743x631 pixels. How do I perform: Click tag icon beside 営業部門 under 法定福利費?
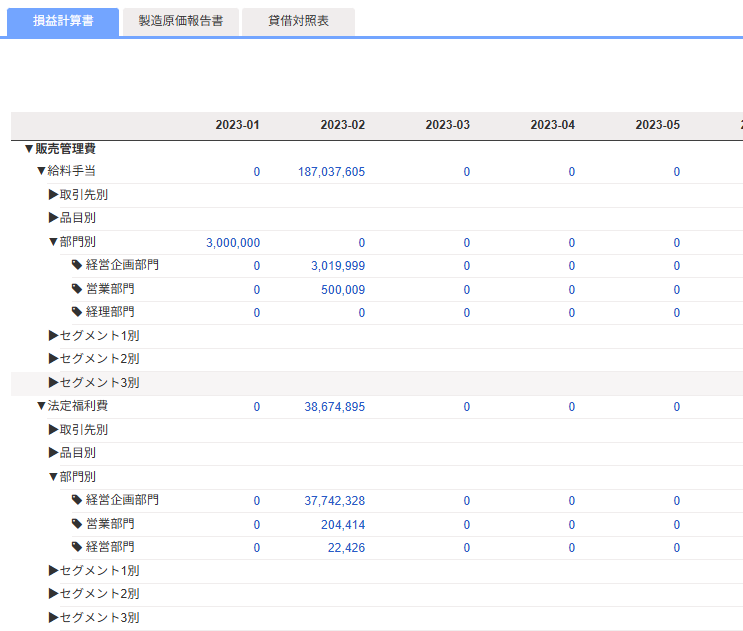click(77, 523)
